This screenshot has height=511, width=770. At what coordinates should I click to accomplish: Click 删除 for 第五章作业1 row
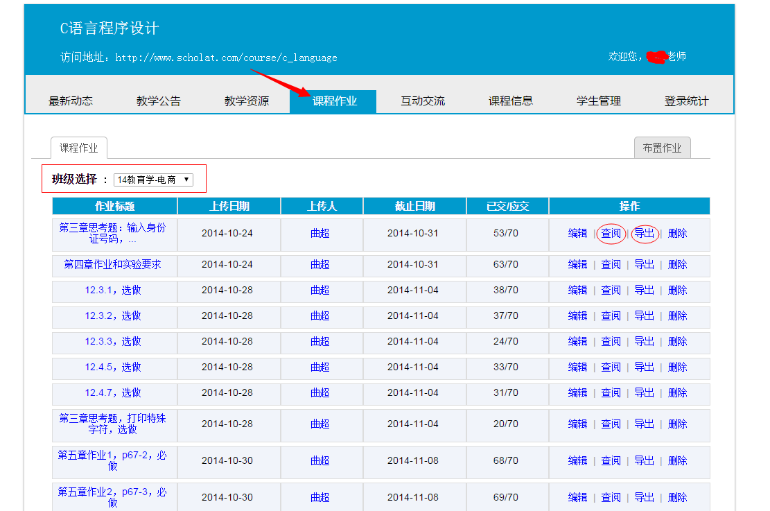pos(678,460)
